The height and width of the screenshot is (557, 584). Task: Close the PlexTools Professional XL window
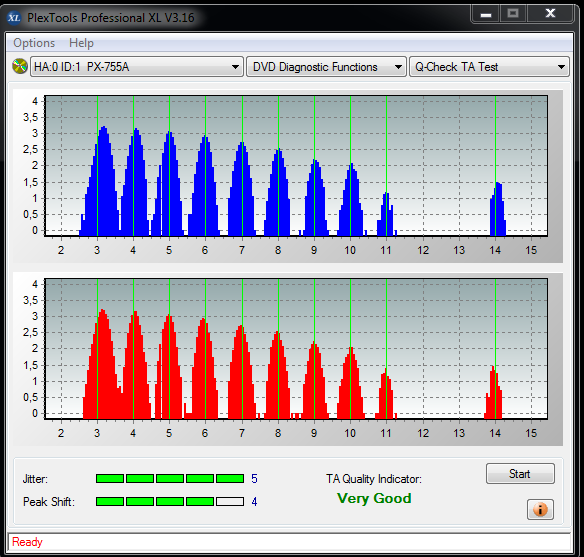[x=550, y=14]
